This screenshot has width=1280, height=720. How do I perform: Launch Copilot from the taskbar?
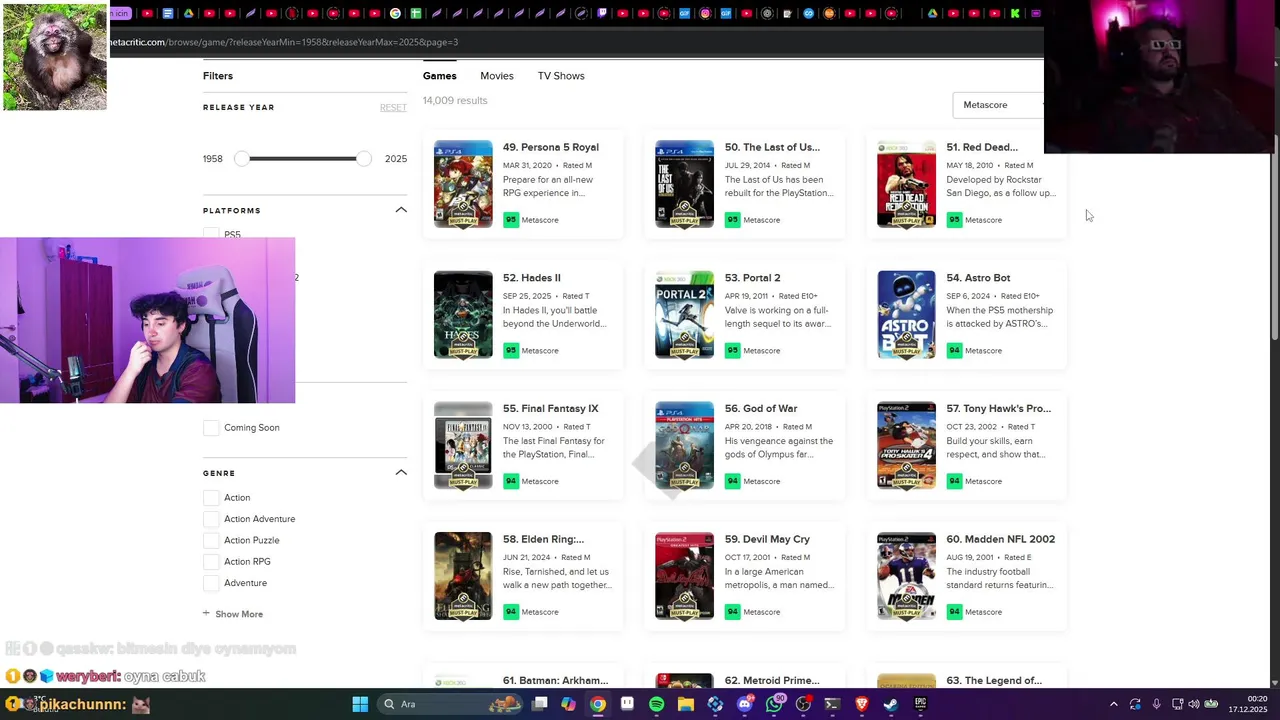(x=568, y=704)
